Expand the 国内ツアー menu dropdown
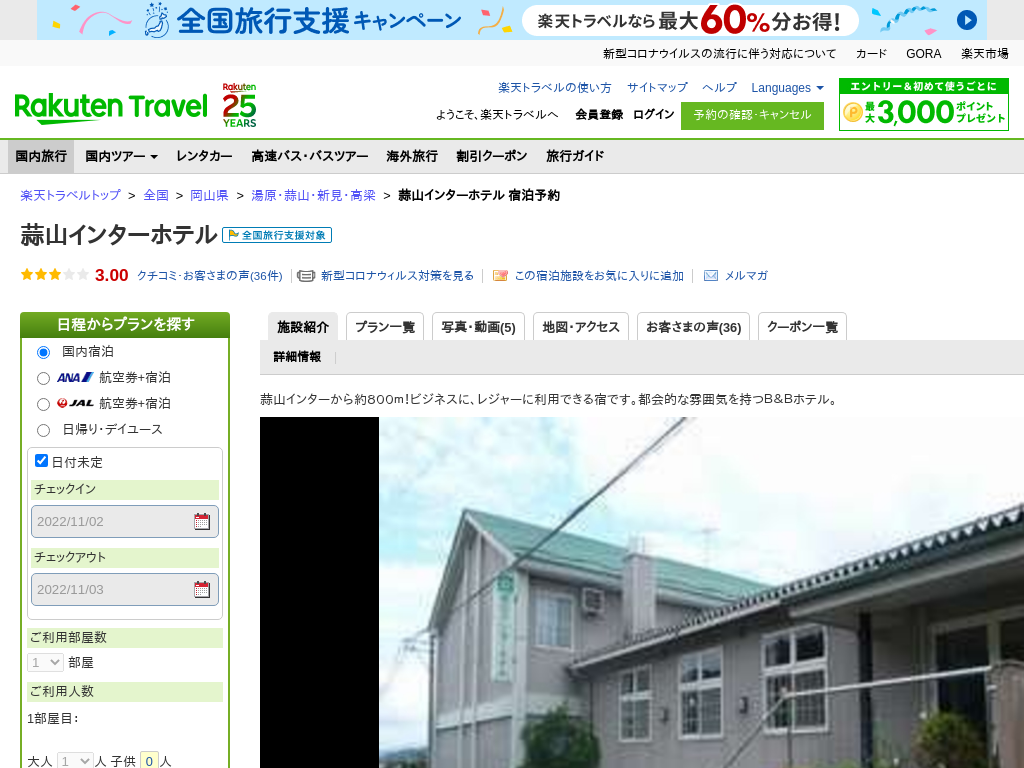 [x=121, y=156]
